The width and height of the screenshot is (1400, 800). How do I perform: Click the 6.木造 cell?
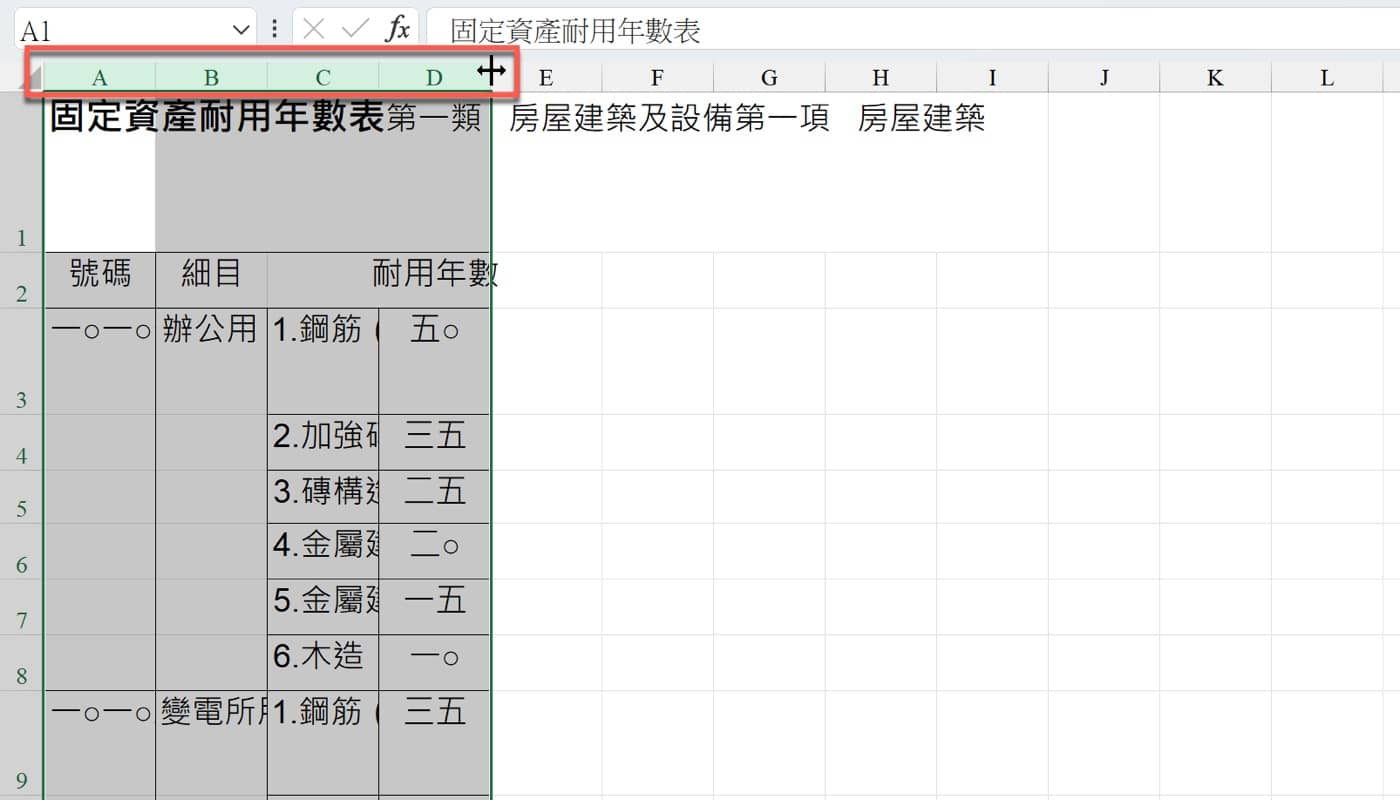pos(323,662)
